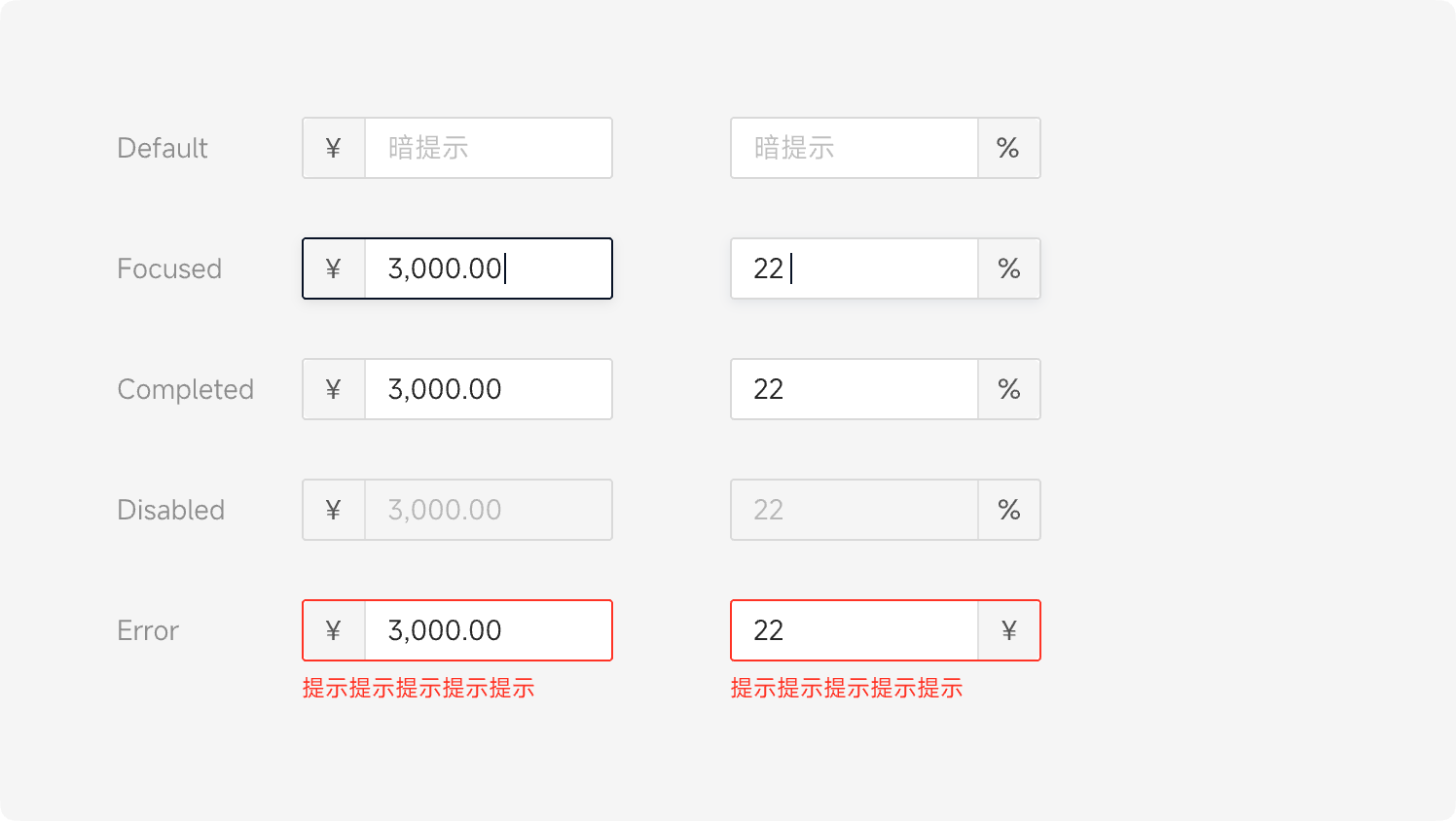Screen dimensions: 1456x821
Task: Click the yen prefix in Focused row
Action: (x=334, y=268)
